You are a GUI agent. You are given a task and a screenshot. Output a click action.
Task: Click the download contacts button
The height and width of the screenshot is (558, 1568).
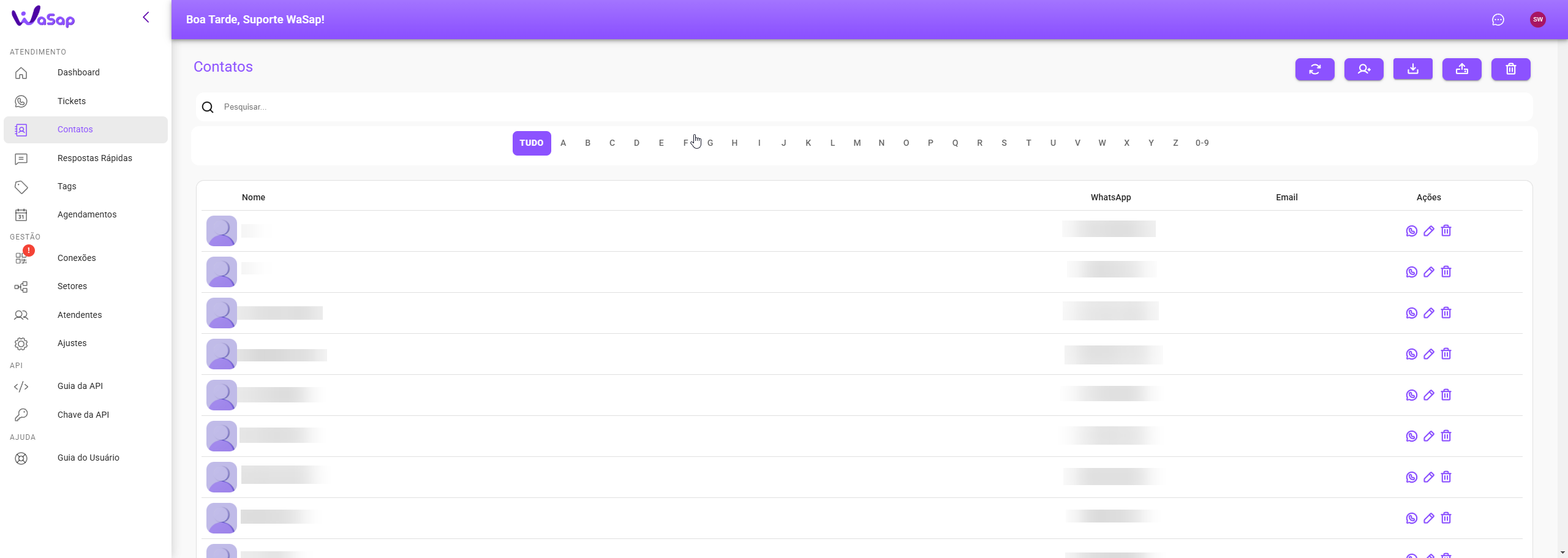click(x=1412, y=69)
